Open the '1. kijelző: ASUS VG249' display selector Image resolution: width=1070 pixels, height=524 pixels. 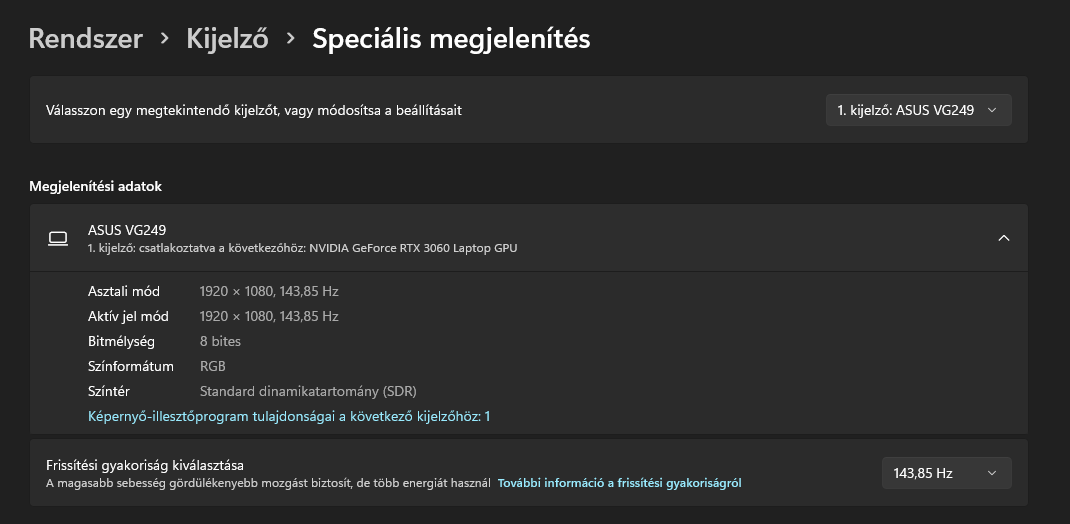(919, 110)
